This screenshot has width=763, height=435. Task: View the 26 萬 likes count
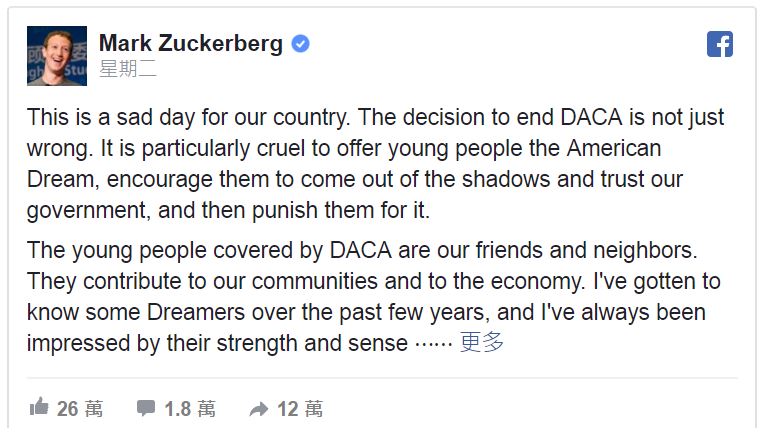[80, 408]
